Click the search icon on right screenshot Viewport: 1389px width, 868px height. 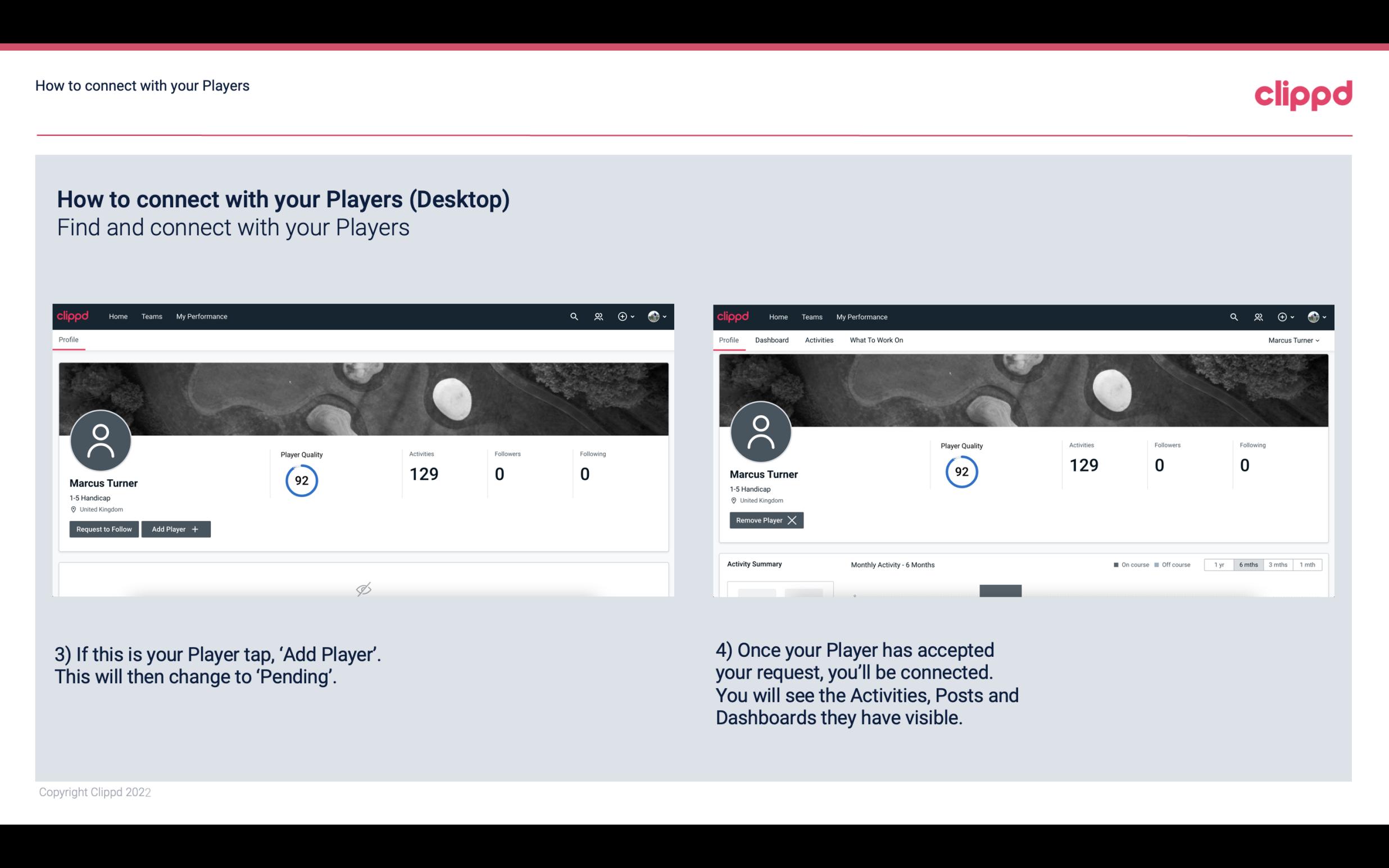click(1233, 316)
